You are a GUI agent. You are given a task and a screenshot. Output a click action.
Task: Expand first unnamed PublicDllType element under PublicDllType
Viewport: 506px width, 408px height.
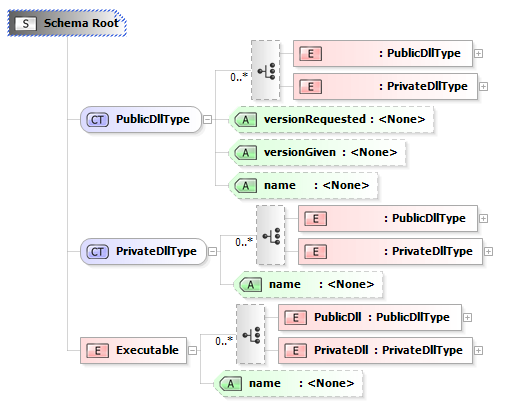[x=478, y=53]
